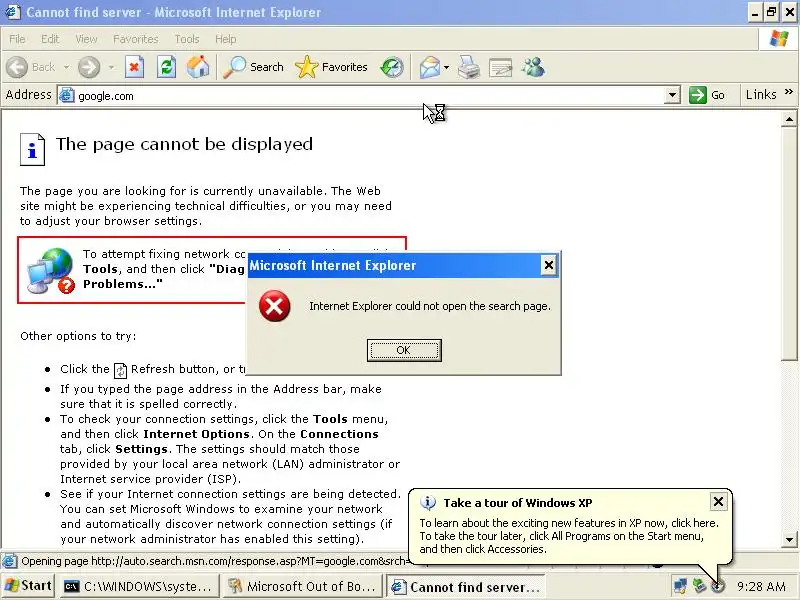
Task: Switch to Microsoft Out of Box taskbar item
Action: coord(303,586)
